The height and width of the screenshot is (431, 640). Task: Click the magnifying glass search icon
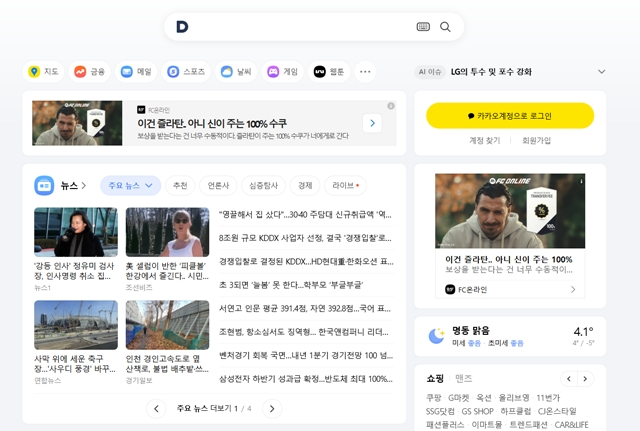point(446,27)
